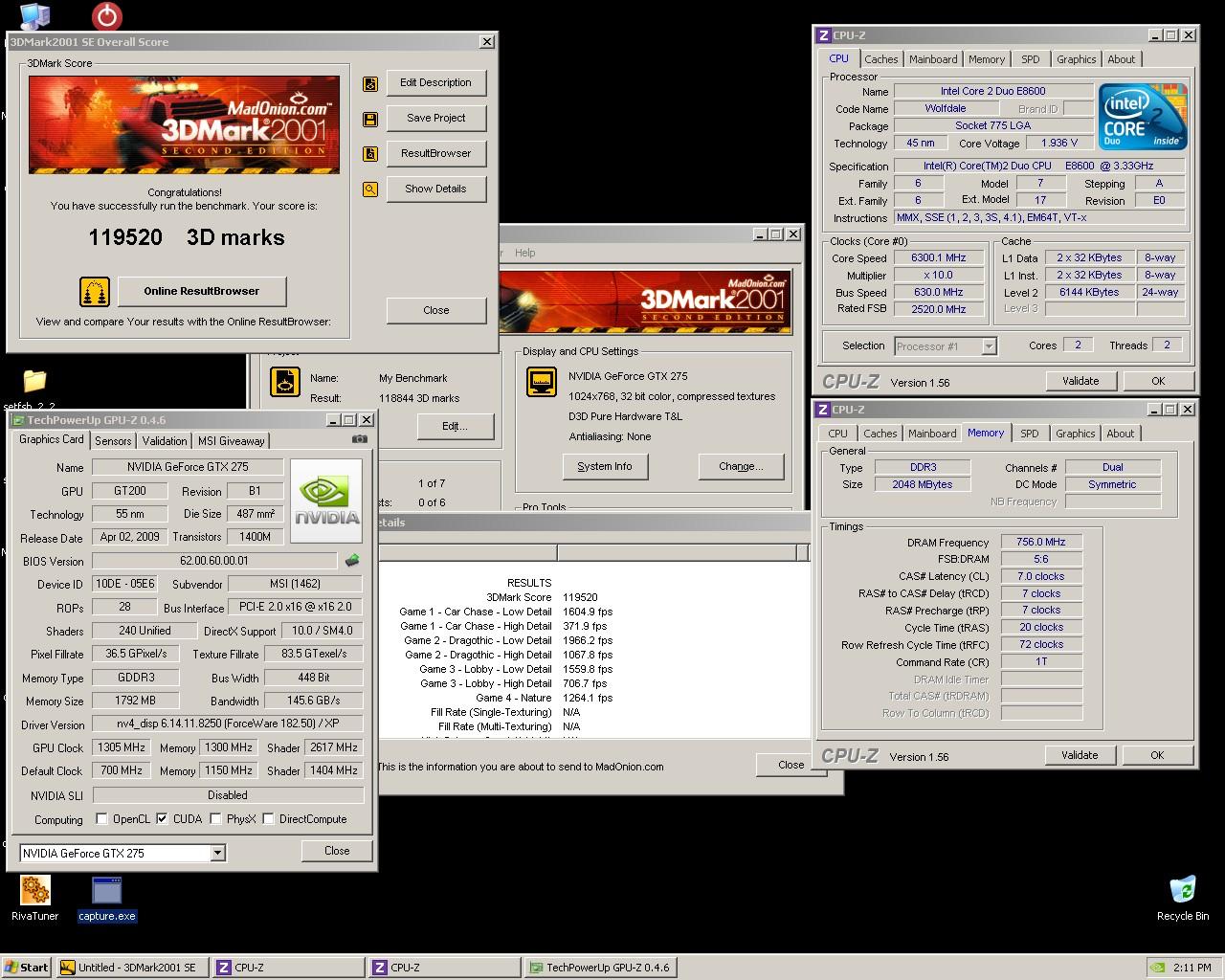Open the Help menu in 3DMark2001 main window
This screenshot has width=1225, height=980.
click(525, 253)
